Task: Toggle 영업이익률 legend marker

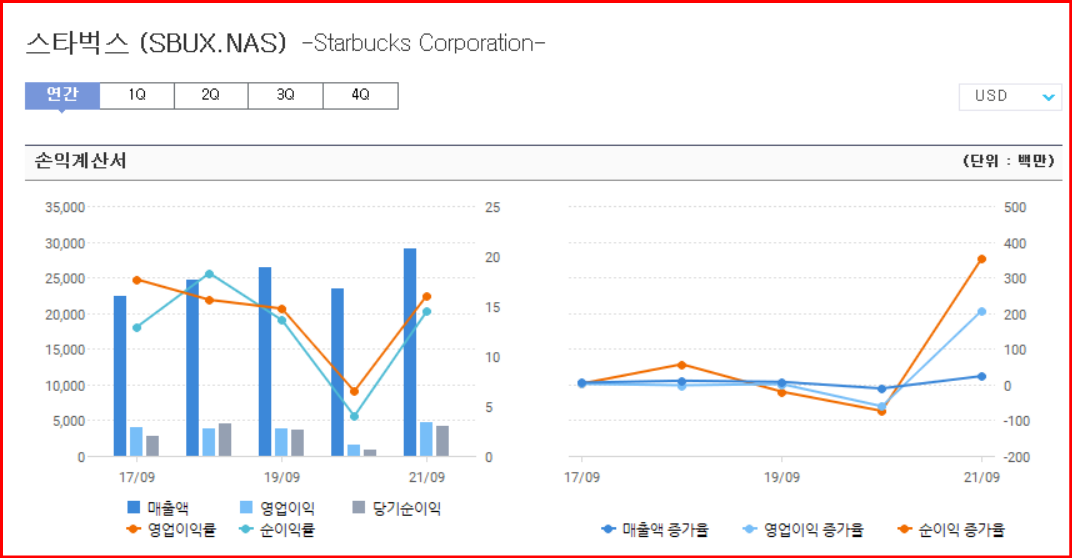Action: tap(134, 529)
